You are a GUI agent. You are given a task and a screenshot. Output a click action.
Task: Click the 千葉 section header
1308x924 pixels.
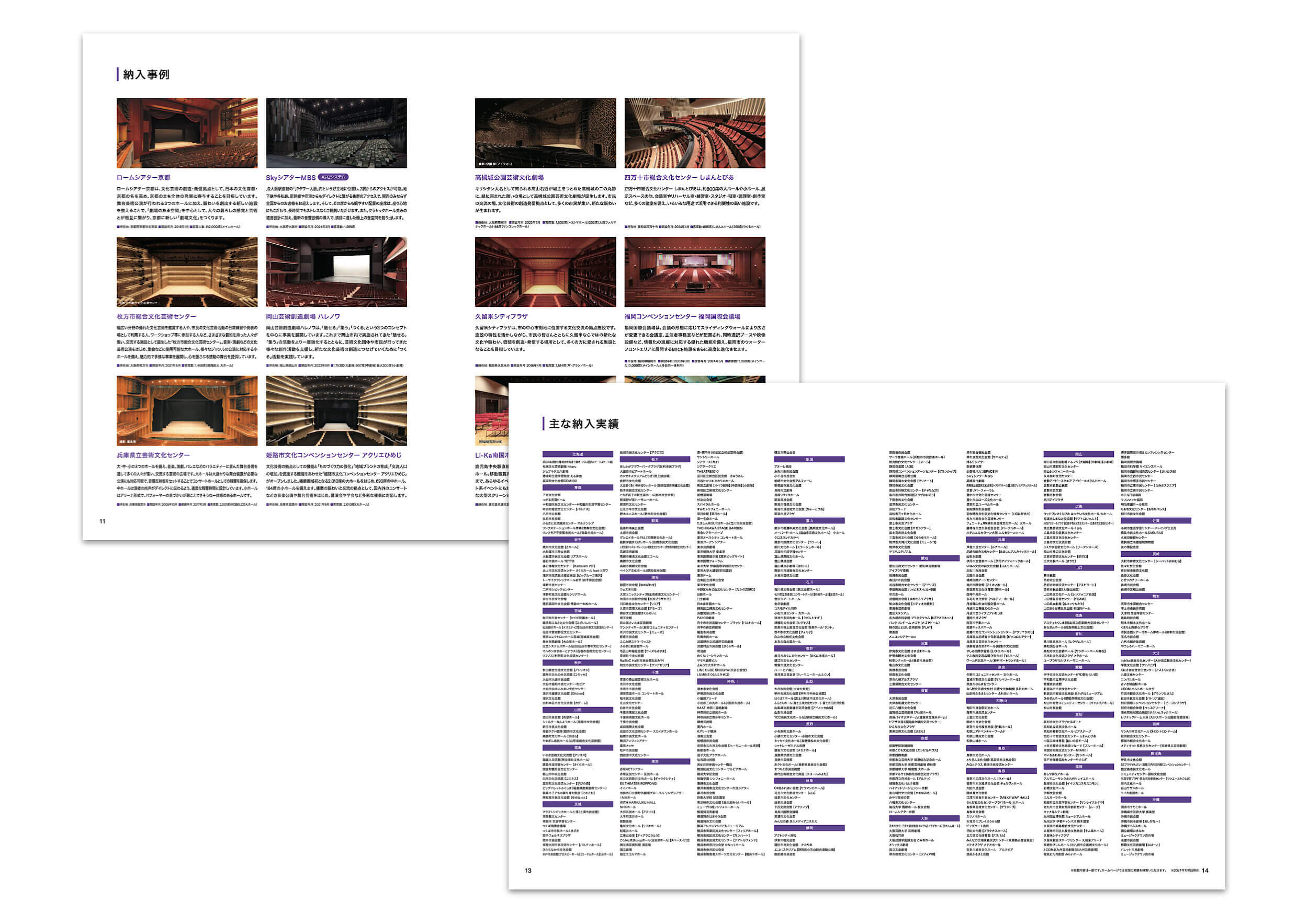(x=655, y=672)
